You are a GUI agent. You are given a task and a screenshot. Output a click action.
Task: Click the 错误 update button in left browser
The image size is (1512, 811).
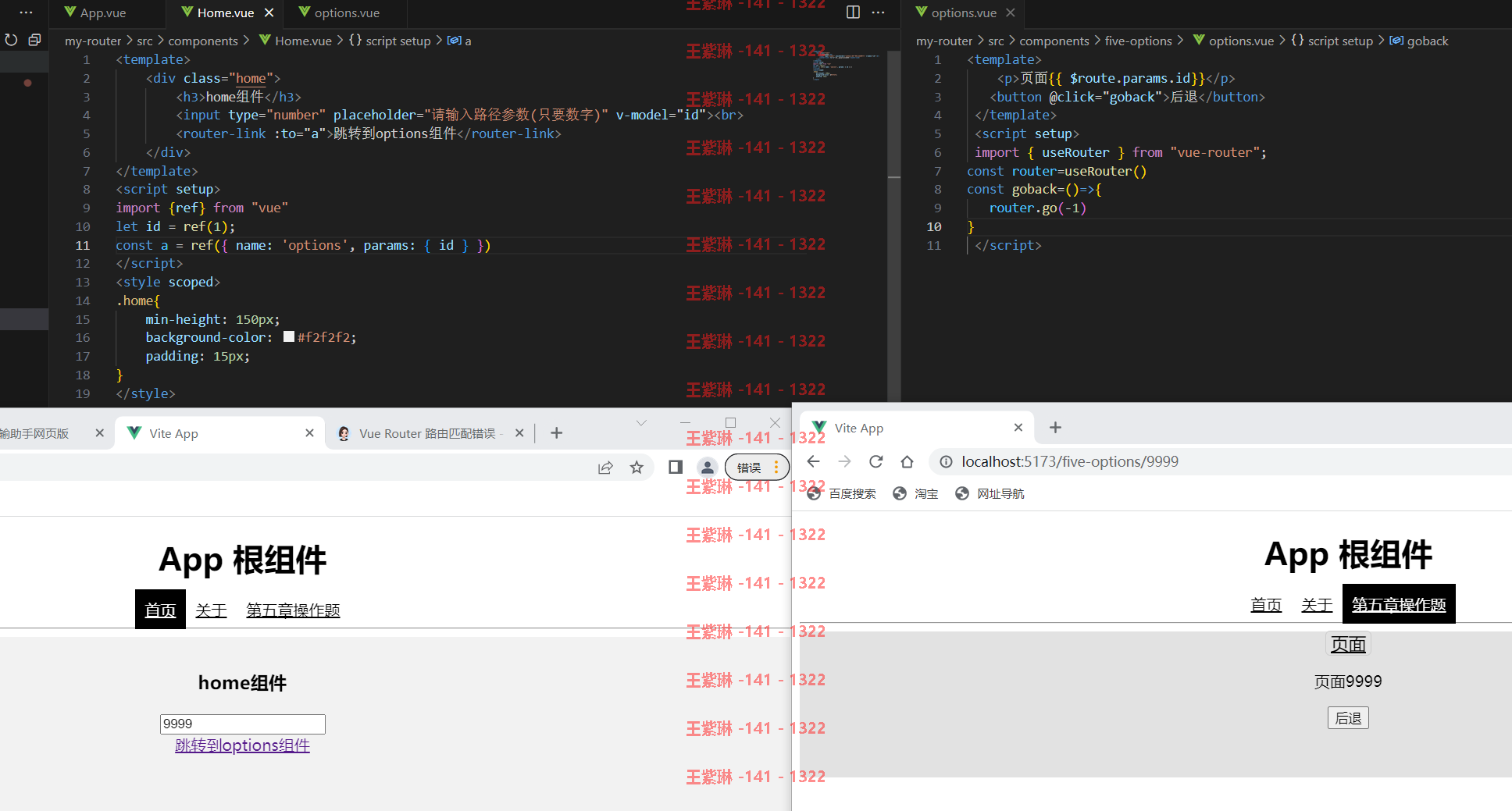757,468
